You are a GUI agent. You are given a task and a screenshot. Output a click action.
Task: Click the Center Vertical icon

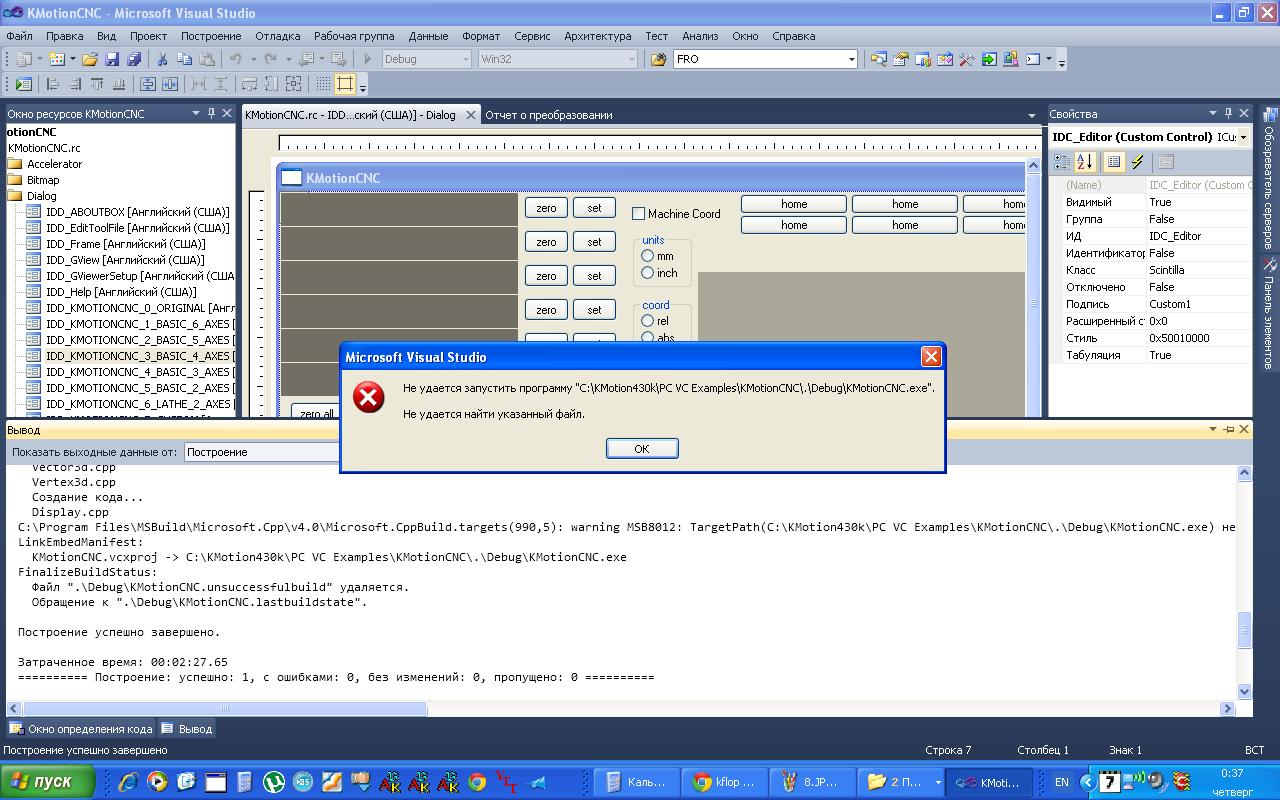tap(148, 84)
